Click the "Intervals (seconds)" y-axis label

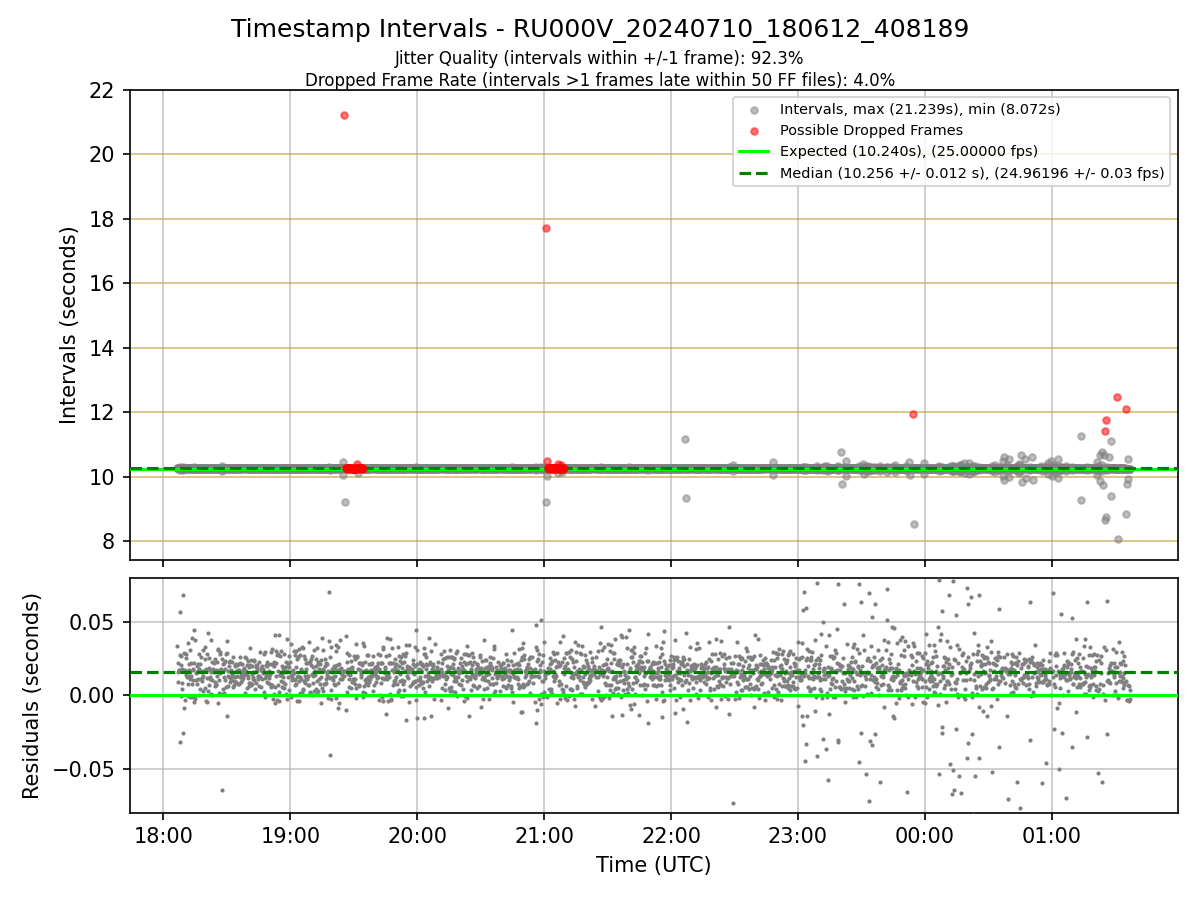(x=68, y=325)
